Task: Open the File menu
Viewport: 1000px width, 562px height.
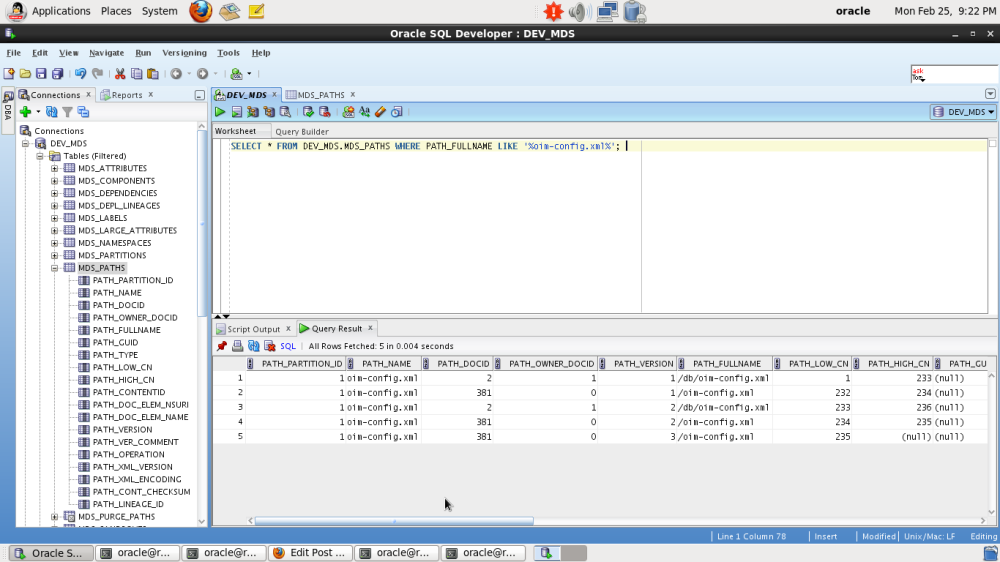Action: click(13, 53)
